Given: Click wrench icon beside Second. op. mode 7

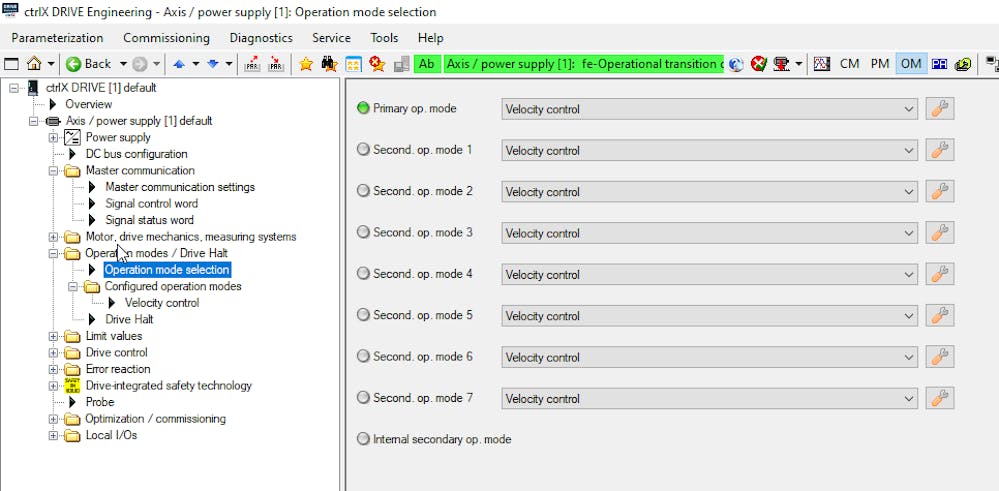Looking at the screenshot, I should [939, 398].
